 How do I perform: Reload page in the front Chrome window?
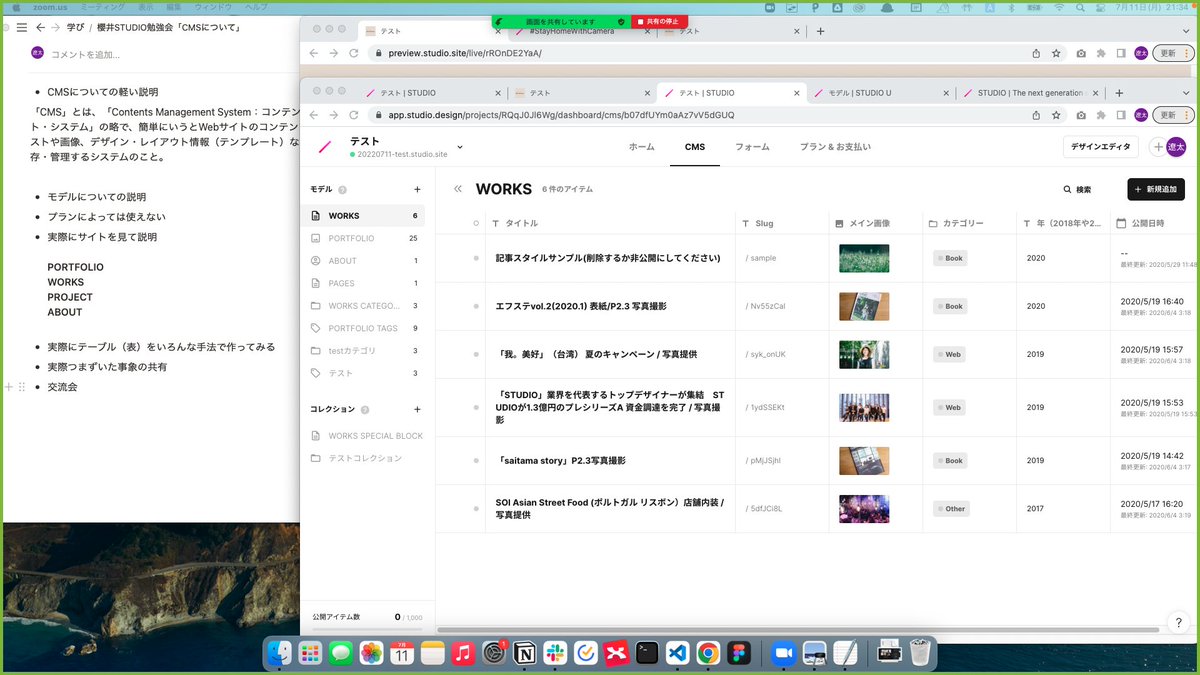354,115
